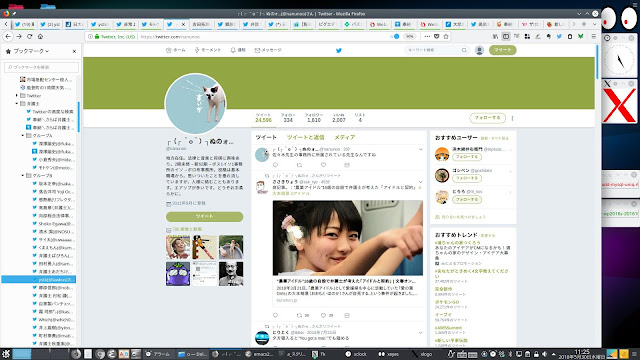Like the first tweet with heart icon
This screenshot has width=640, height=360.
coord(323,165)
